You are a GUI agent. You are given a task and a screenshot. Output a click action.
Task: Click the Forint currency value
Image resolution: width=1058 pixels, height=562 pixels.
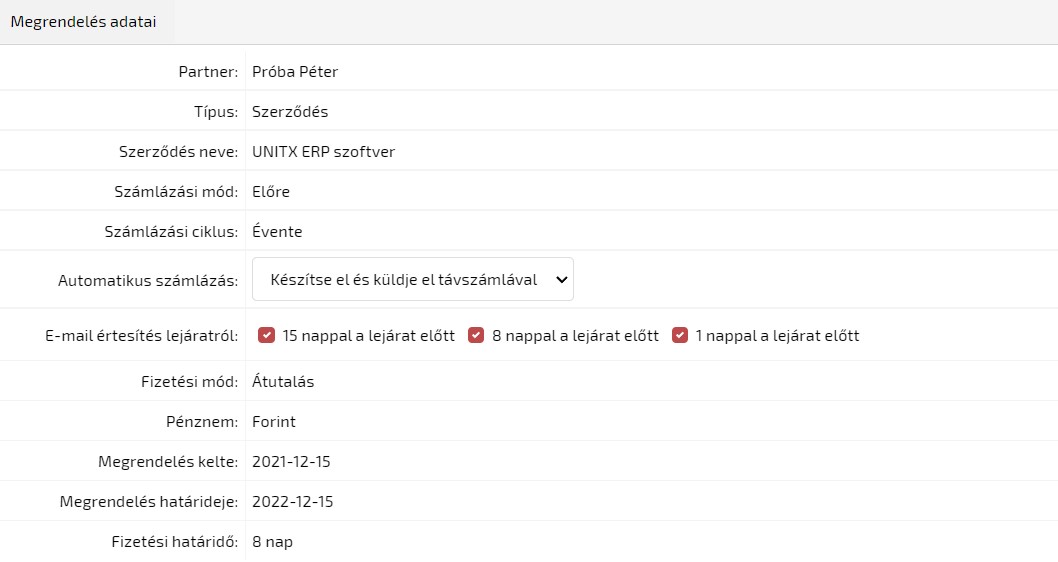[x=274, y=422]
